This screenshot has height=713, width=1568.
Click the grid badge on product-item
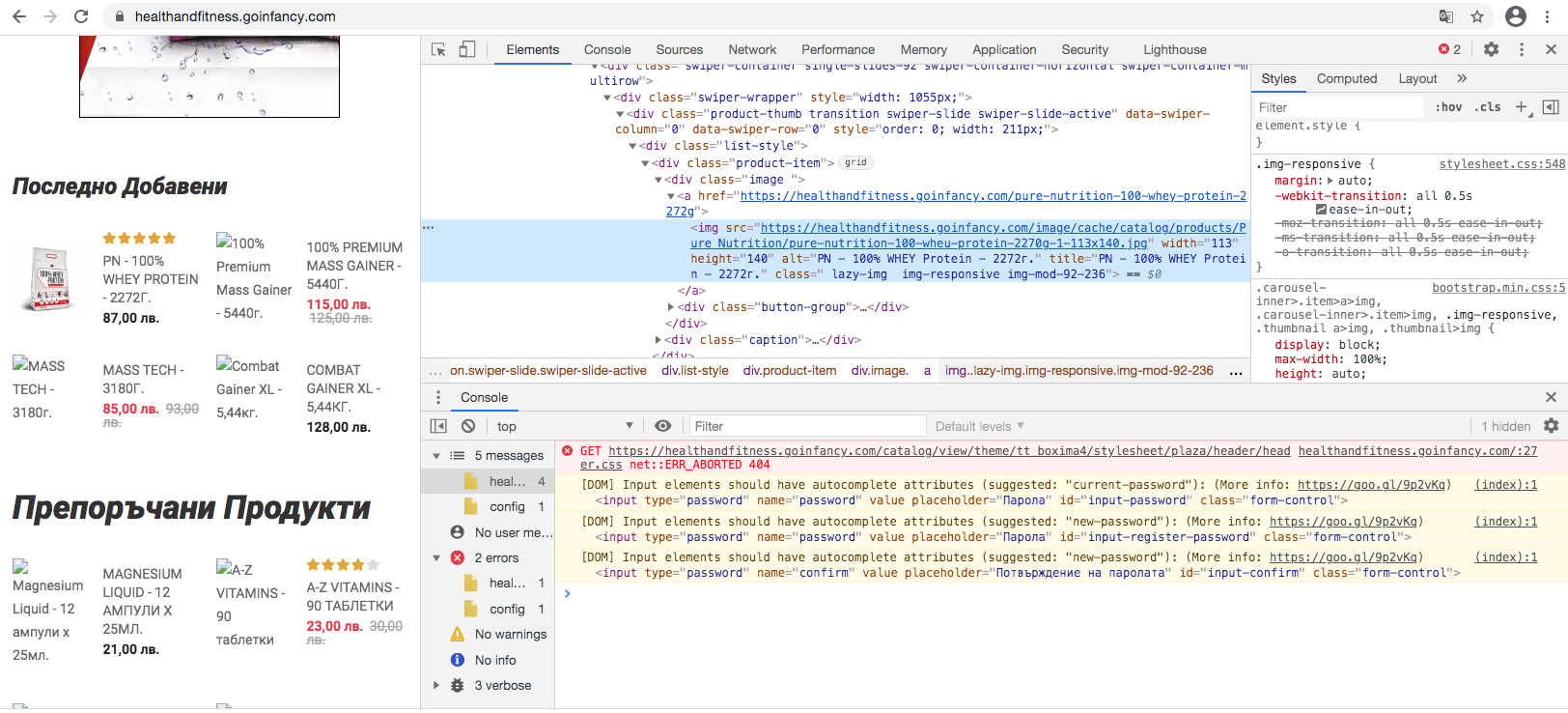[855, 162]
